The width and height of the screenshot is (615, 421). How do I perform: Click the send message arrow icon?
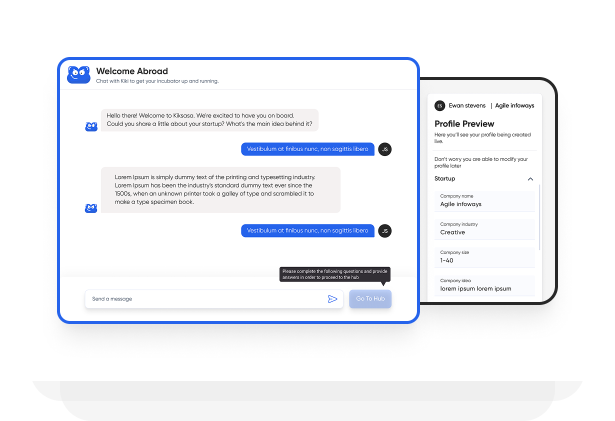point(332,299)
